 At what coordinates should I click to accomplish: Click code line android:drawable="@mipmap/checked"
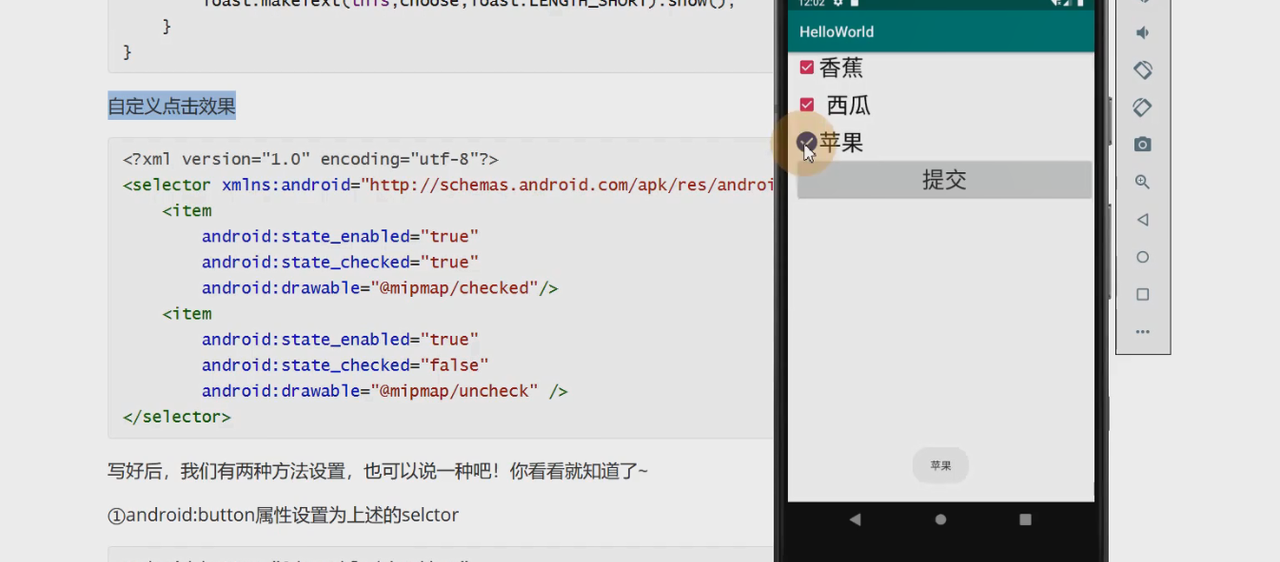(x=379, y=288)
